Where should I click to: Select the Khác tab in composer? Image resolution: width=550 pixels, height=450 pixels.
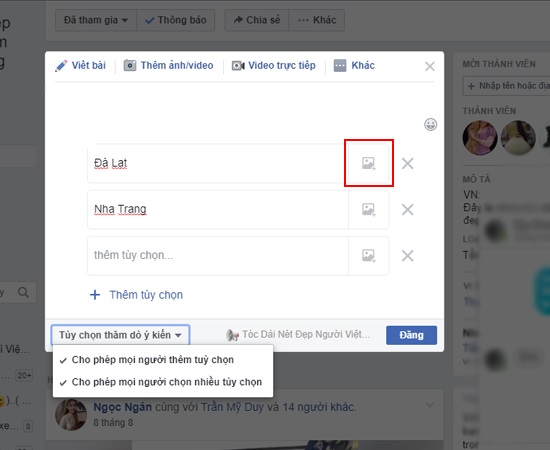point(354,66)
